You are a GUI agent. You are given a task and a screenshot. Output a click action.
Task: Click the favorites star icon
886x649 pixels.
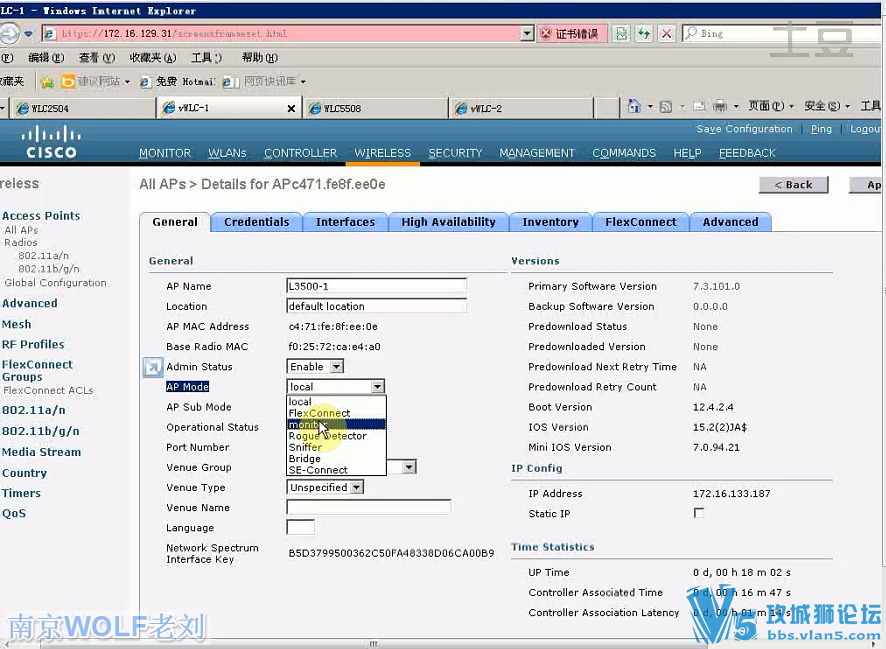pos(47,82)
